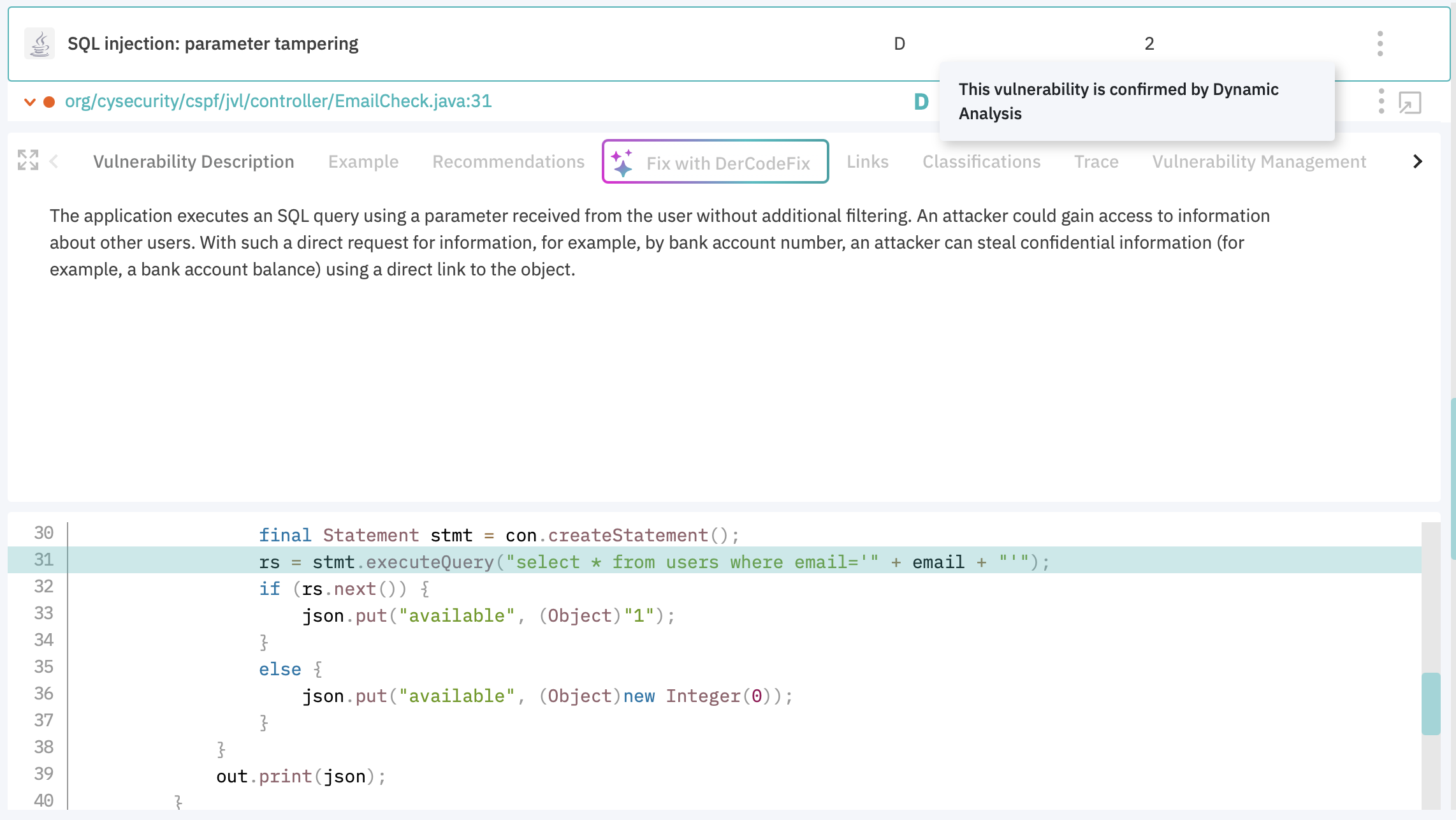Click the code viewer vertical scrollbar thumb
The height and width of the screenshot is (820, 1456).
tap(1431, 704)
